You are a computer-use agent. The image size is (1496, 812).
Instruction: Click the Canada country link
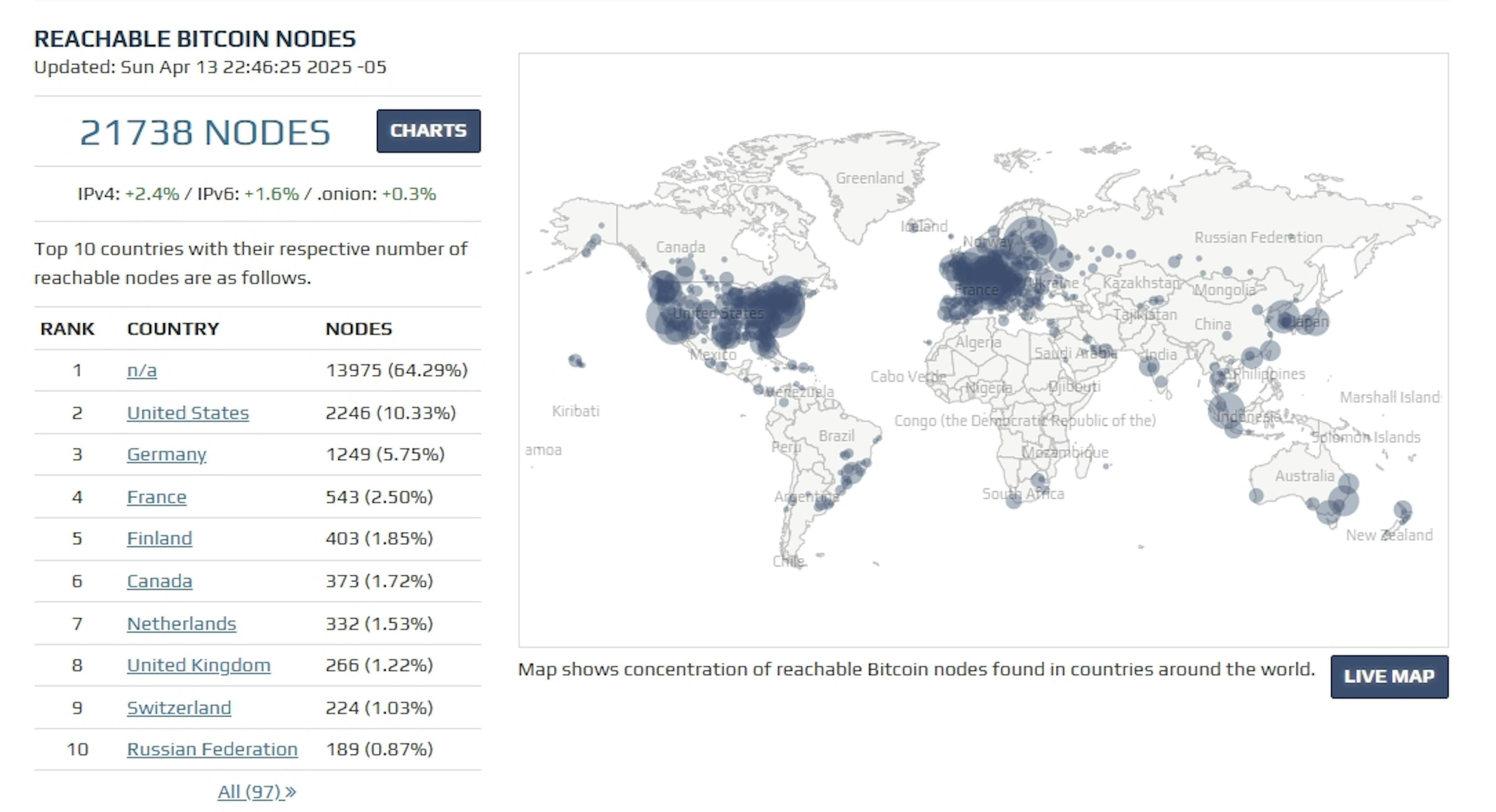(x=159, y=581)
